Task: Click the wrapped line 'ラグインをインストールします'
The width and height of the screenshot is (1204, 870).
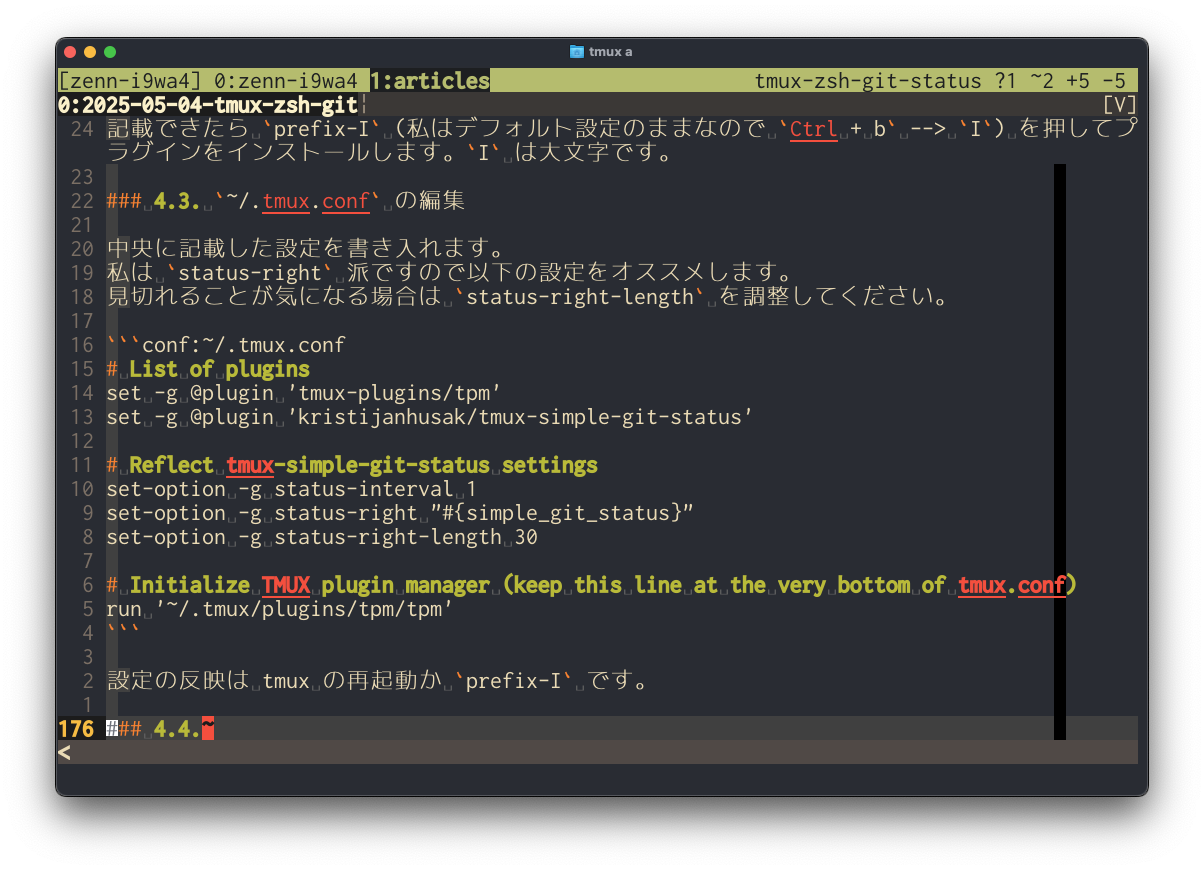Action: click(x=388, y=153)
